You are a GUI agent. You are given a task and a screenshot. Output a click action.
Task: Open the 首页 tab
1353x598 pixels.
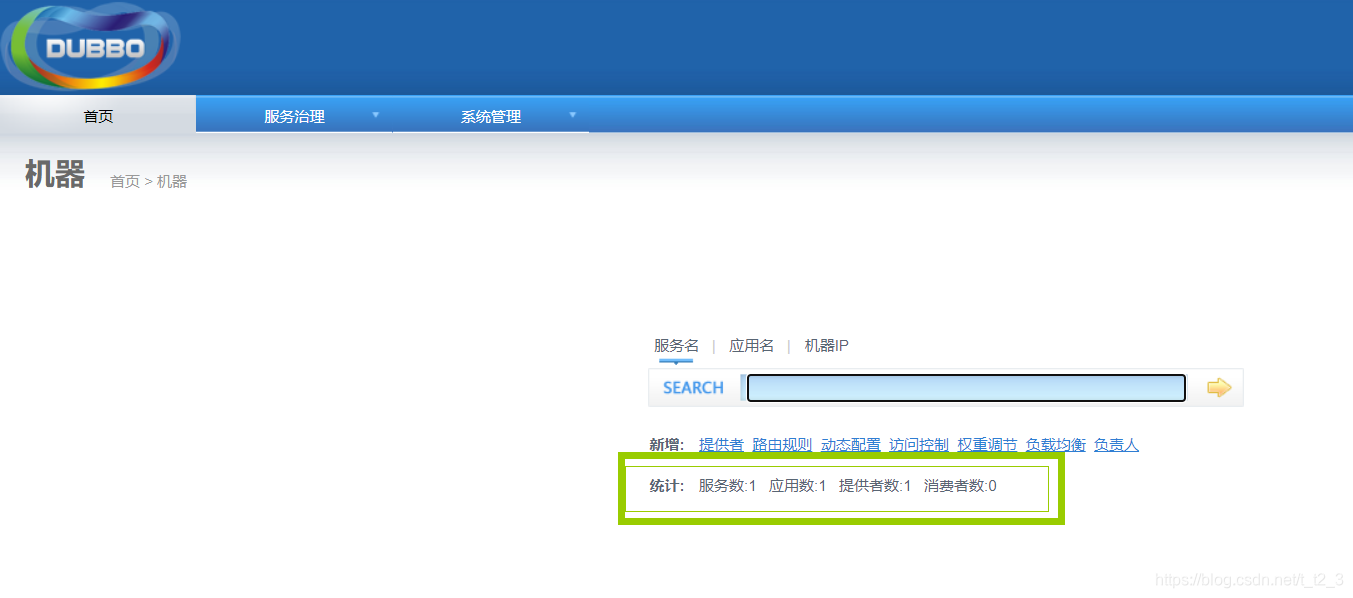(98, 116)
